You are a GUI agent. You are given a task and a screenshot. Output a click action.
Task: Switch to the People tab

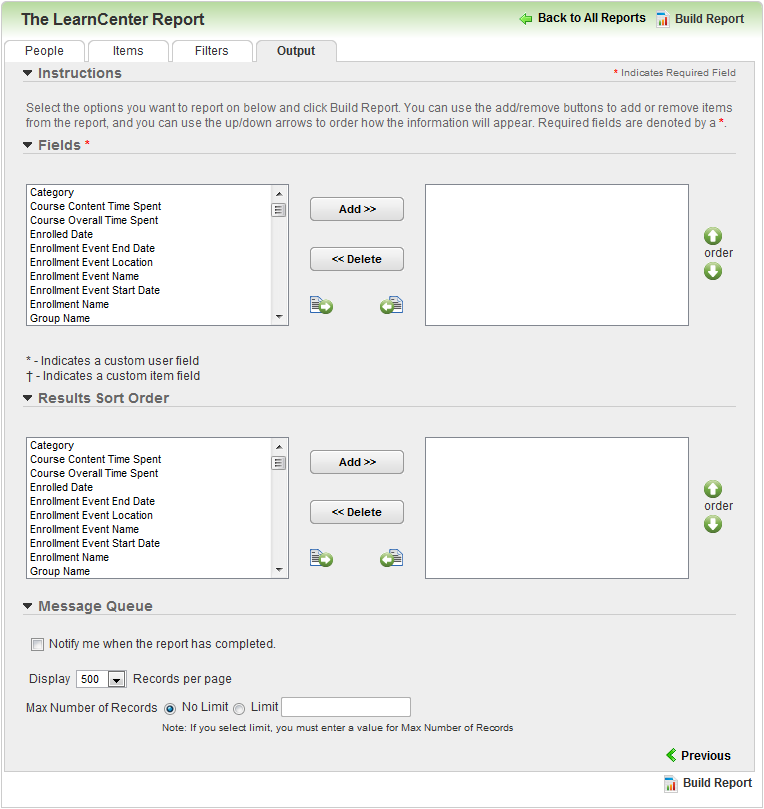pos(44,51)
